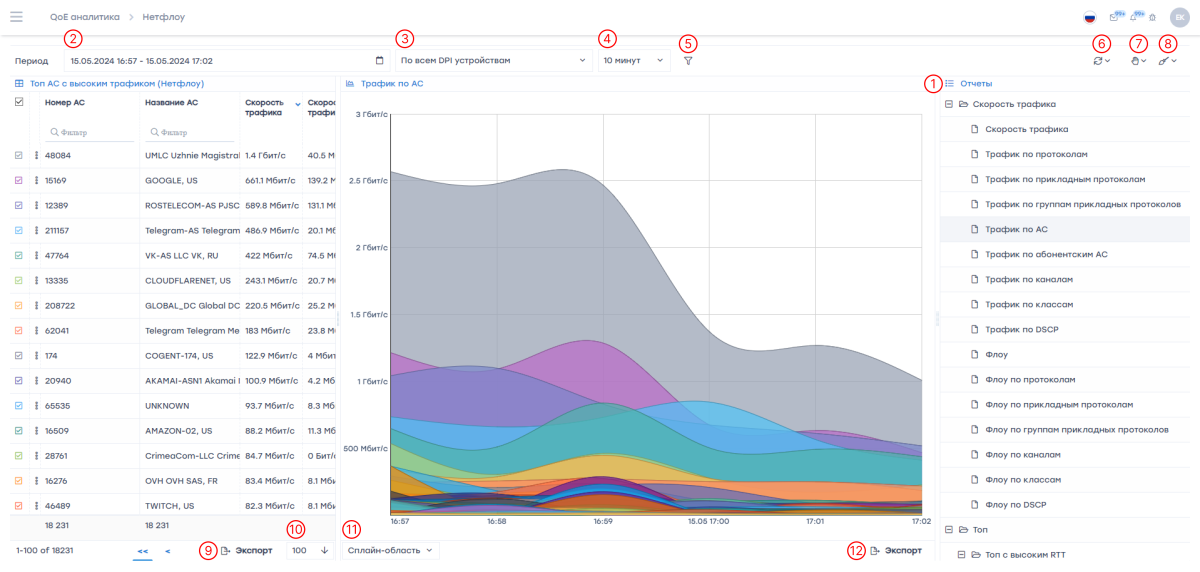Click the bug report icon
The image size is (1200, 572).
(1152, 17)
